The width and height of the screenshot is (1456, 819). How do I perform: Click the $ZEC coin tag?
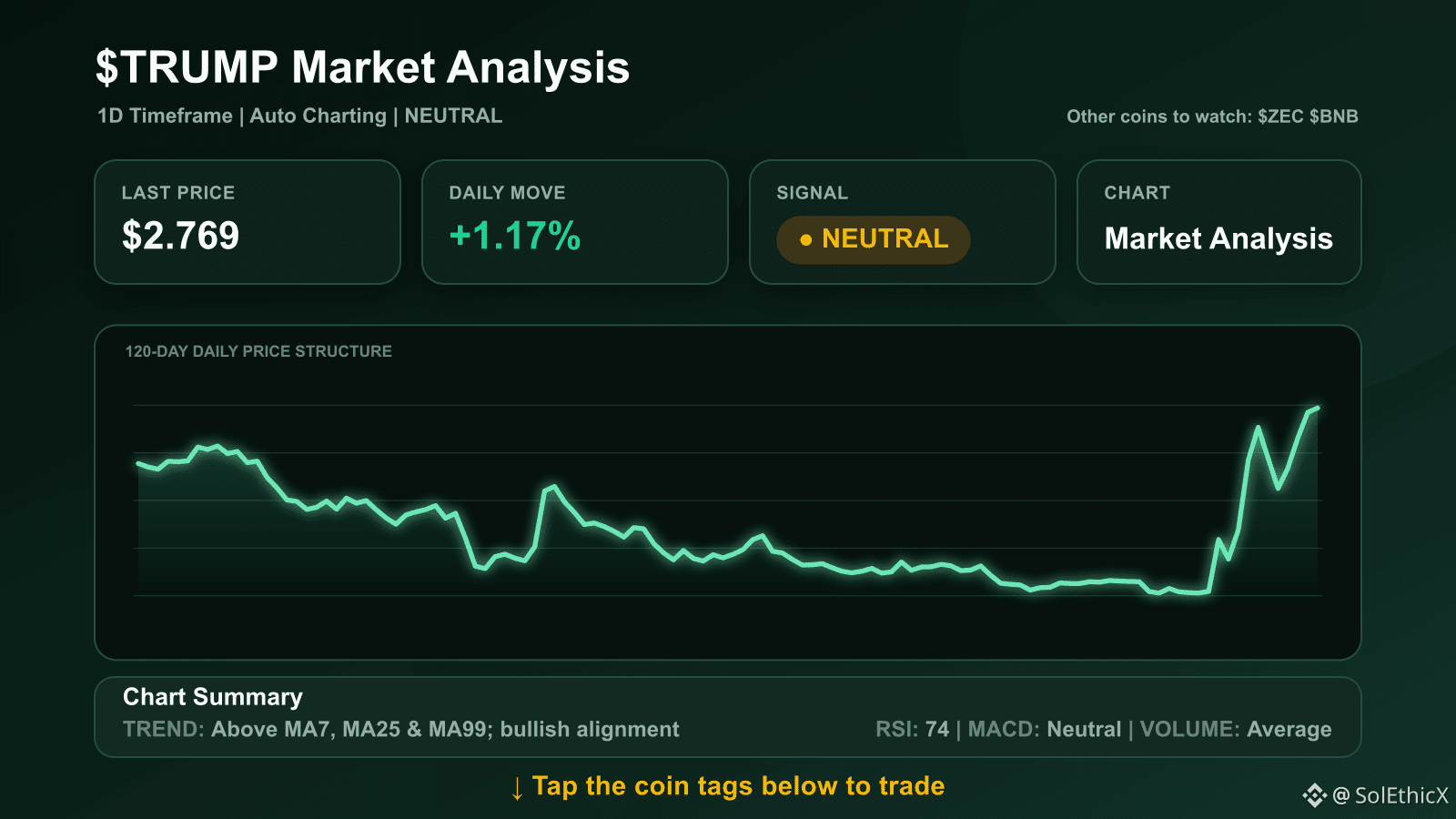(x=1280, y=116)
